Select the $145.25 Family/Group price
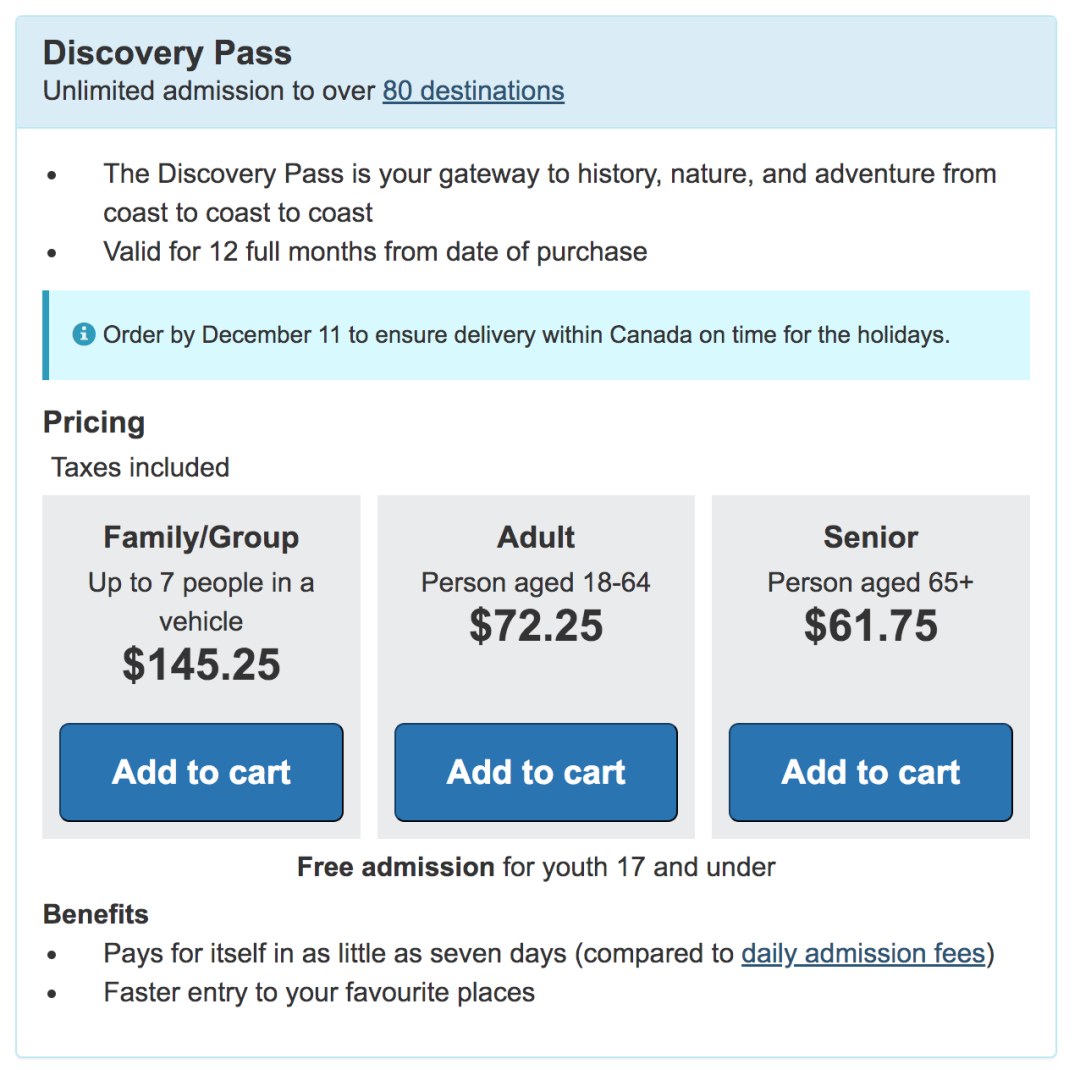 point(201,665)
